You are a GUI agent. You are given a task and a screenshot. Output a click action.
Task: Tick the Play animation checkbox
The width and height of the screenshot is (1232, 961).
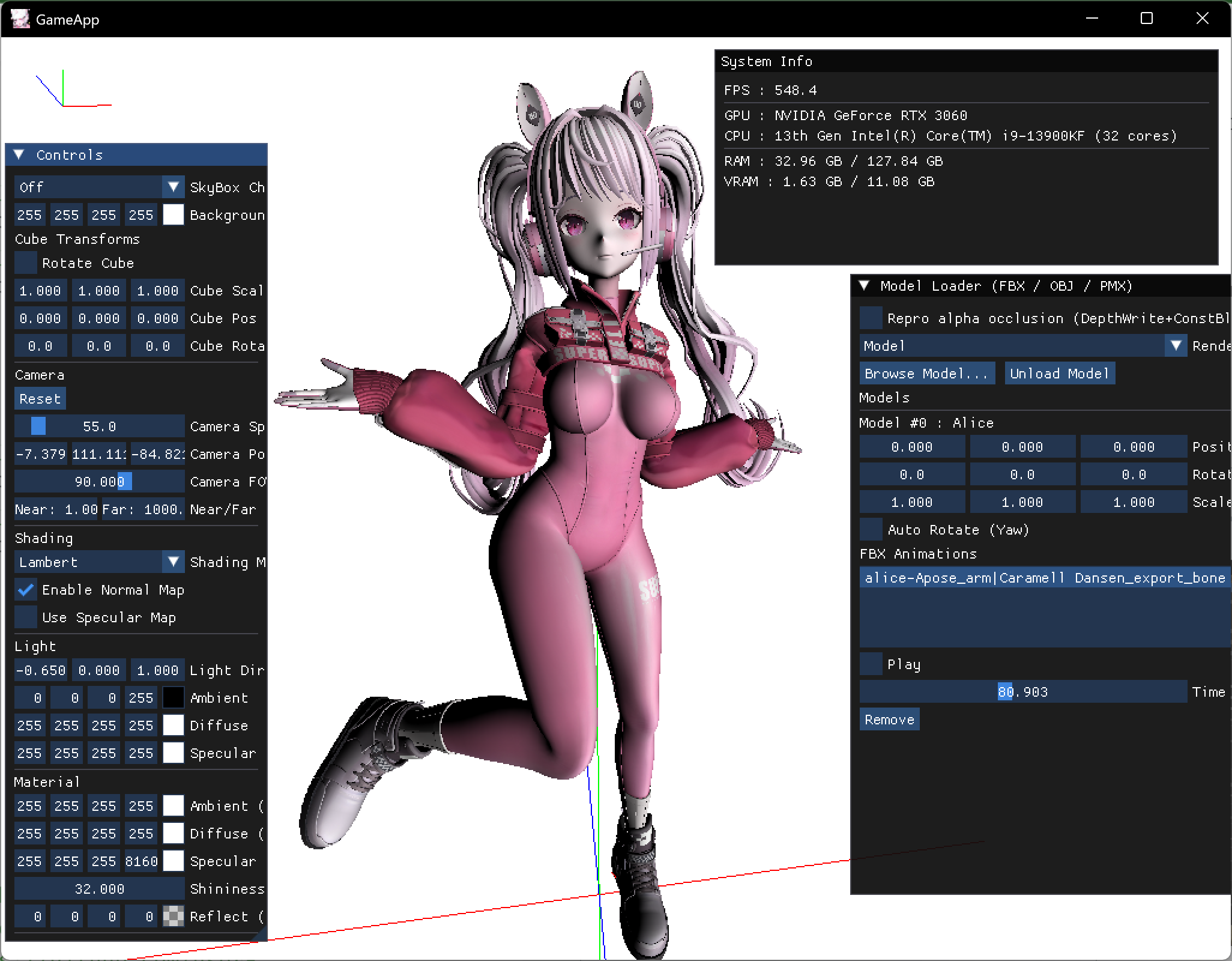tap(871, 664)
